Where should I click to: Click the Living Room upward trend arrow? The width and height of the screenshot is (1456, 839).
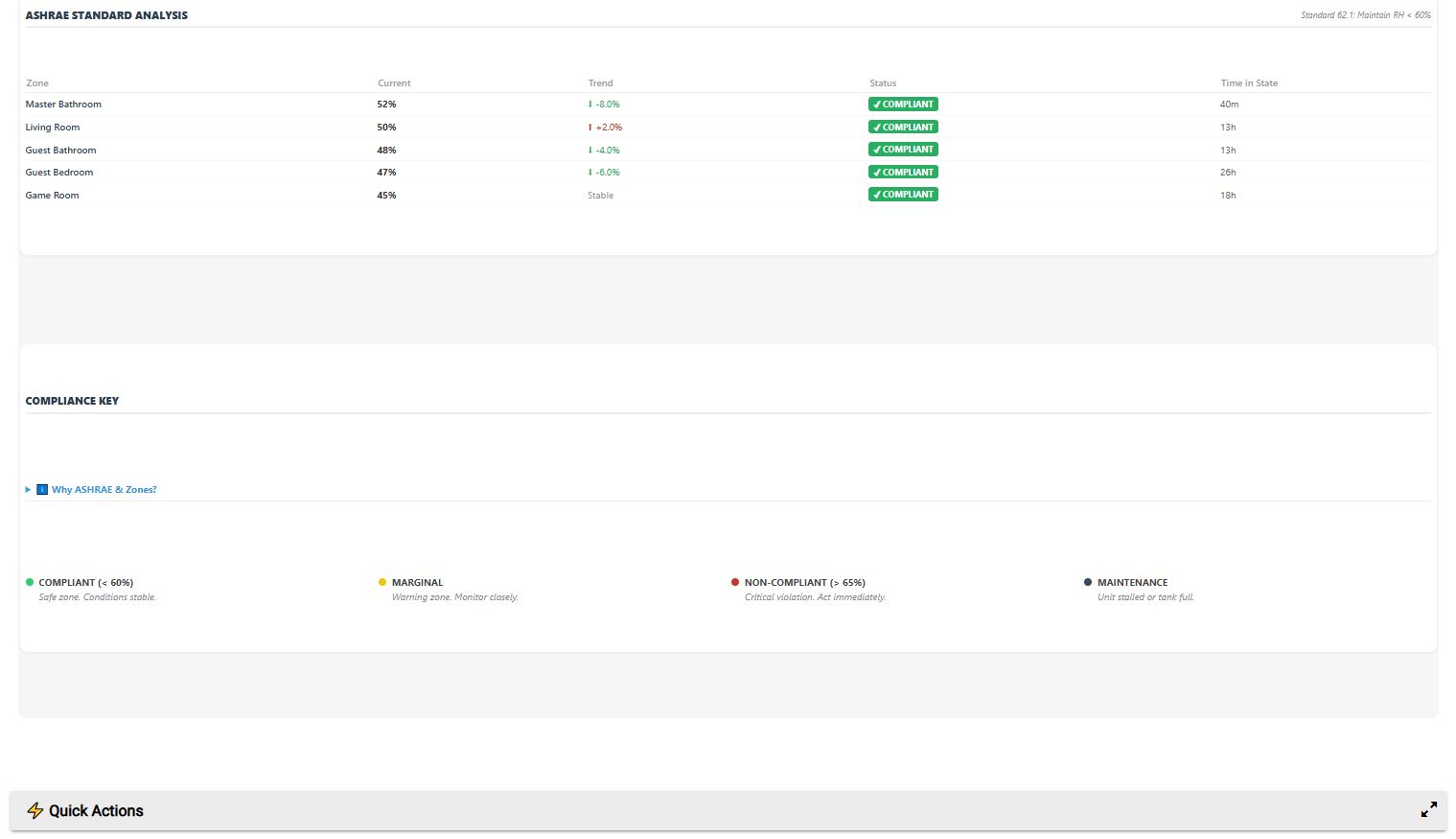[x=590, y=128]
